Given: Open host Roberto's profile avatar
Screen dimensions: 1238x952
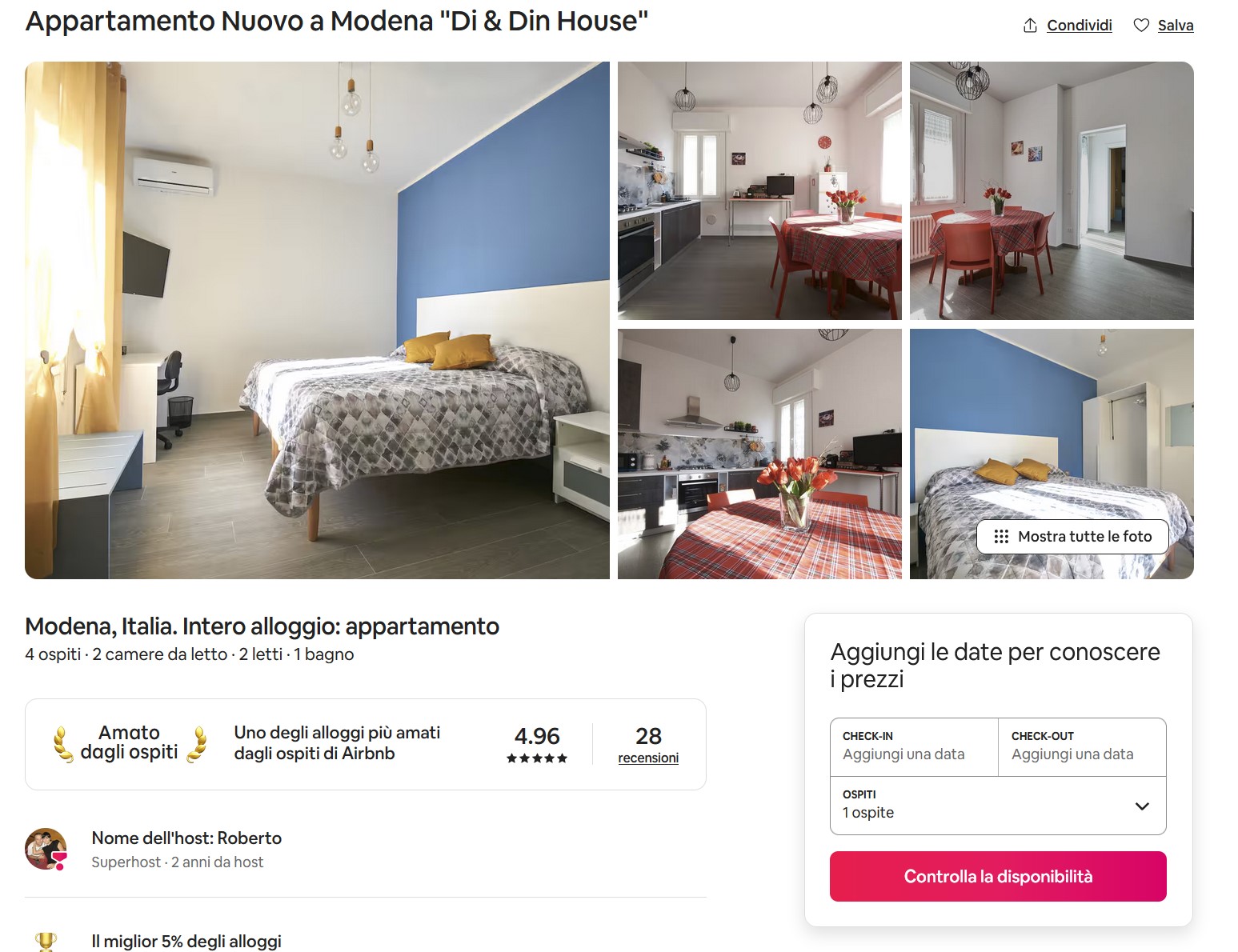Looking at the screenshot, I should tap(46, 850).
